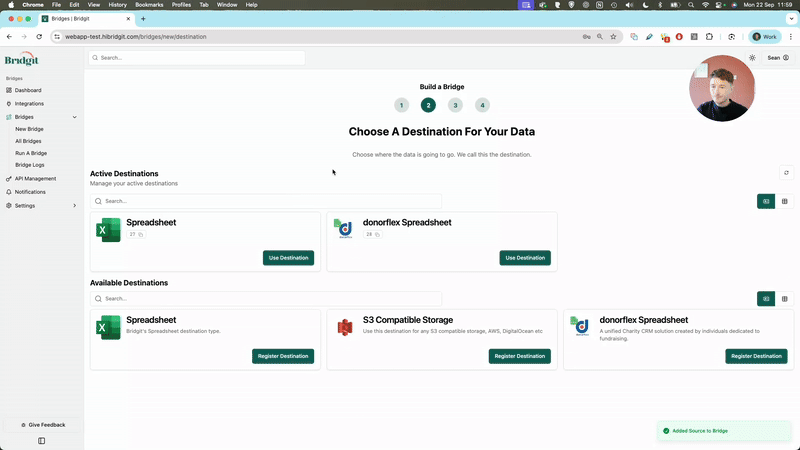The image size is (800, 450).
Task: Bookmark the page with the star icon
Action: click(x=613, y=36)
